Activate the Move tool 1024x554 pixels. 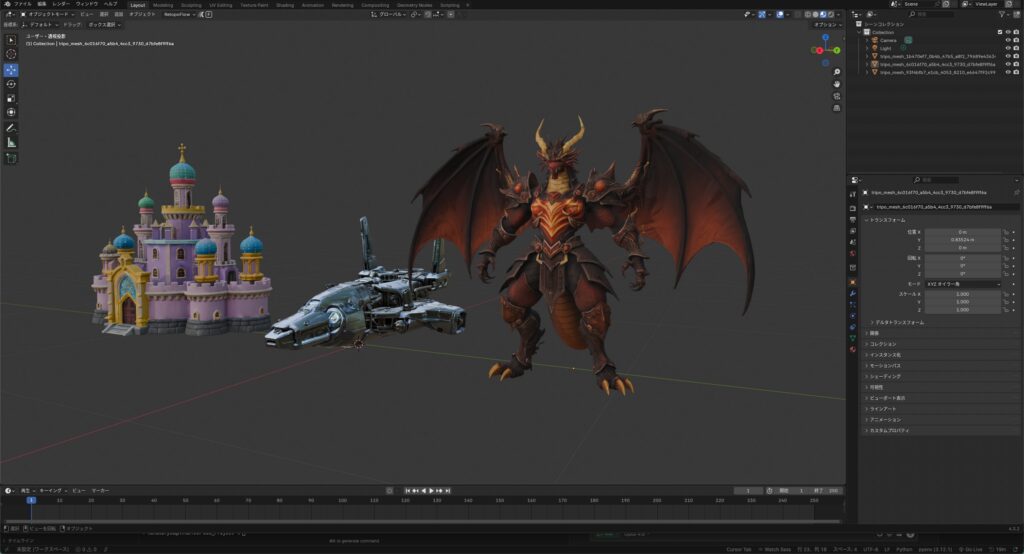12,70
